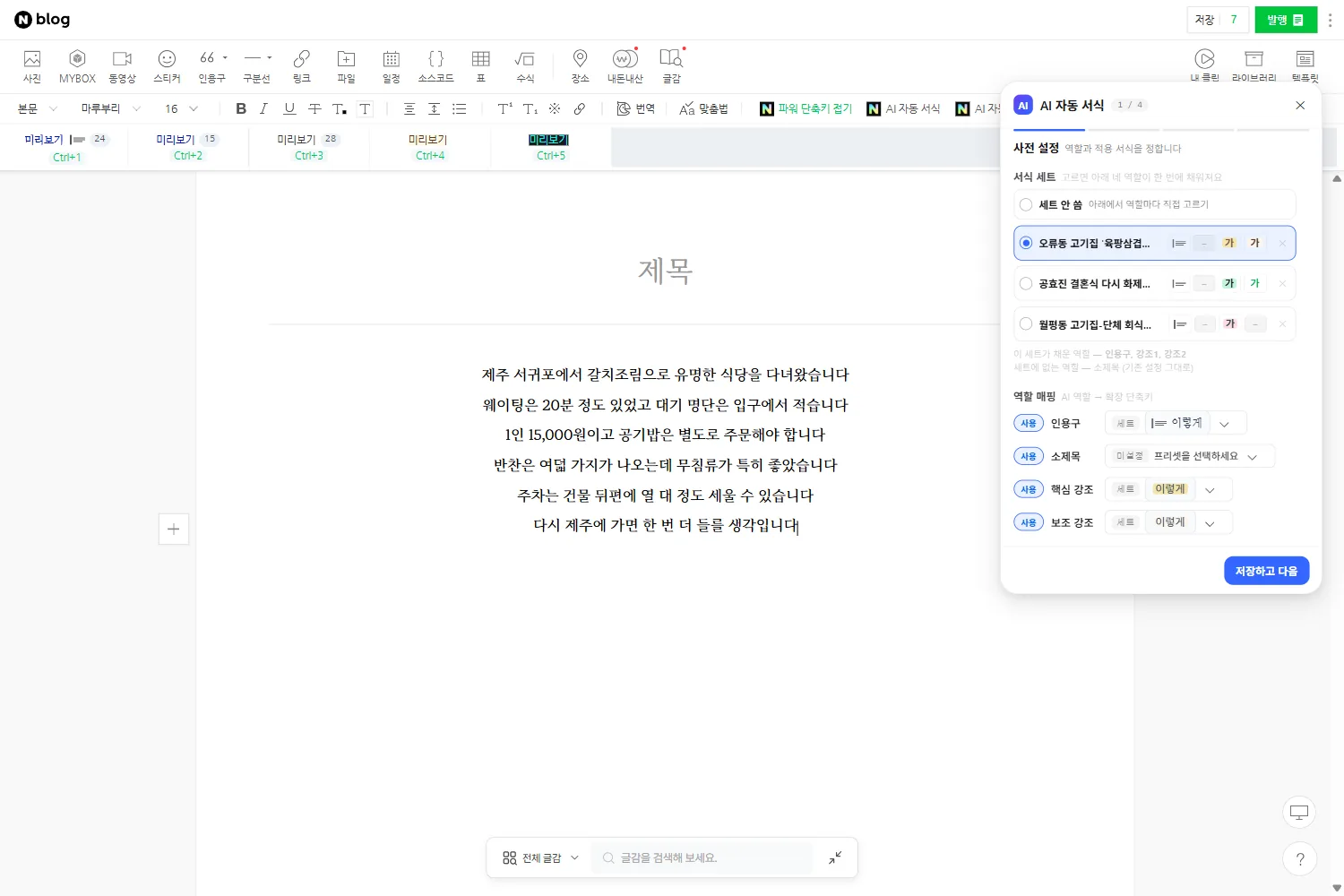
Task: Apply bold formatting to text
Action: [x=241, y=108]
